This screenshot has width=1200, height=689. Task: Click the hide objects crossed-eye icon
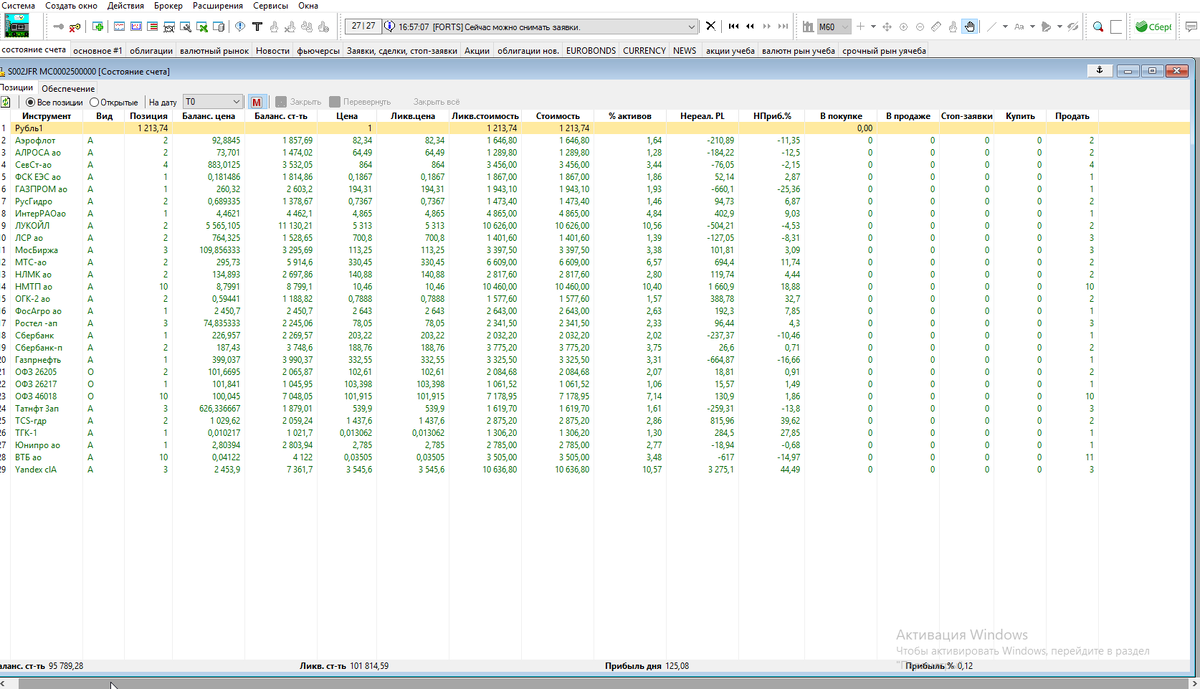1072,26
